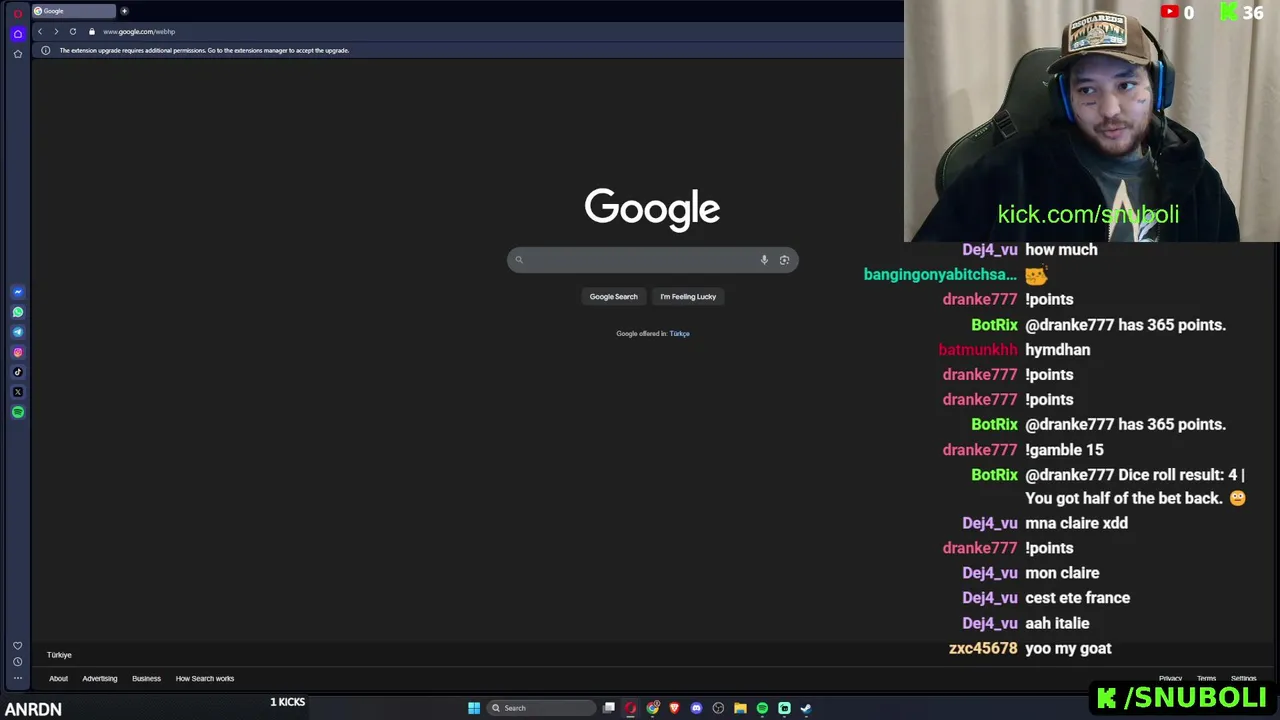
Task: Open the Opera menu logo
Action: pos(17,13)
